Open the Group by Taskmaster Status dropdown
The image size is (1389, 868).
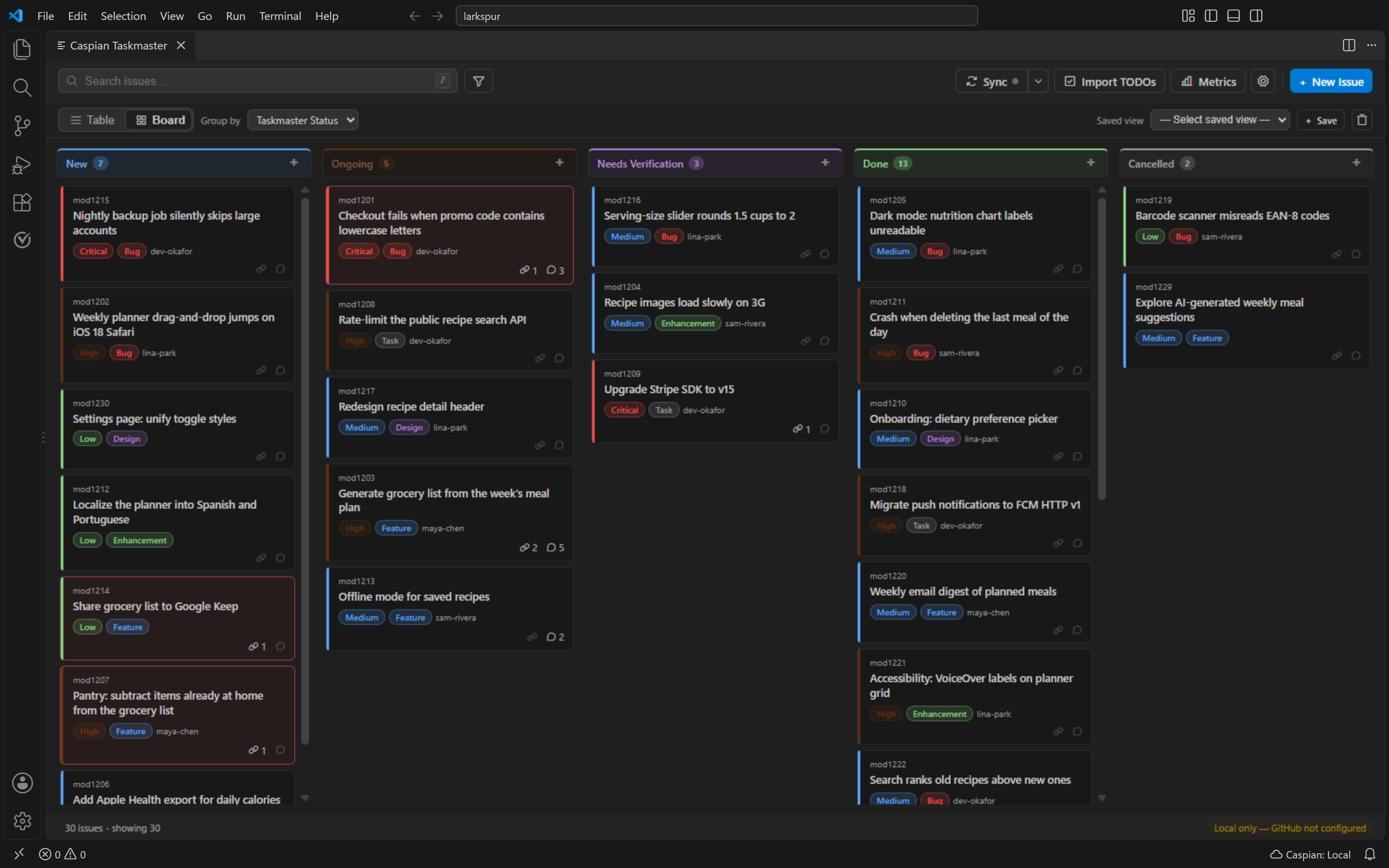(303, 120)
